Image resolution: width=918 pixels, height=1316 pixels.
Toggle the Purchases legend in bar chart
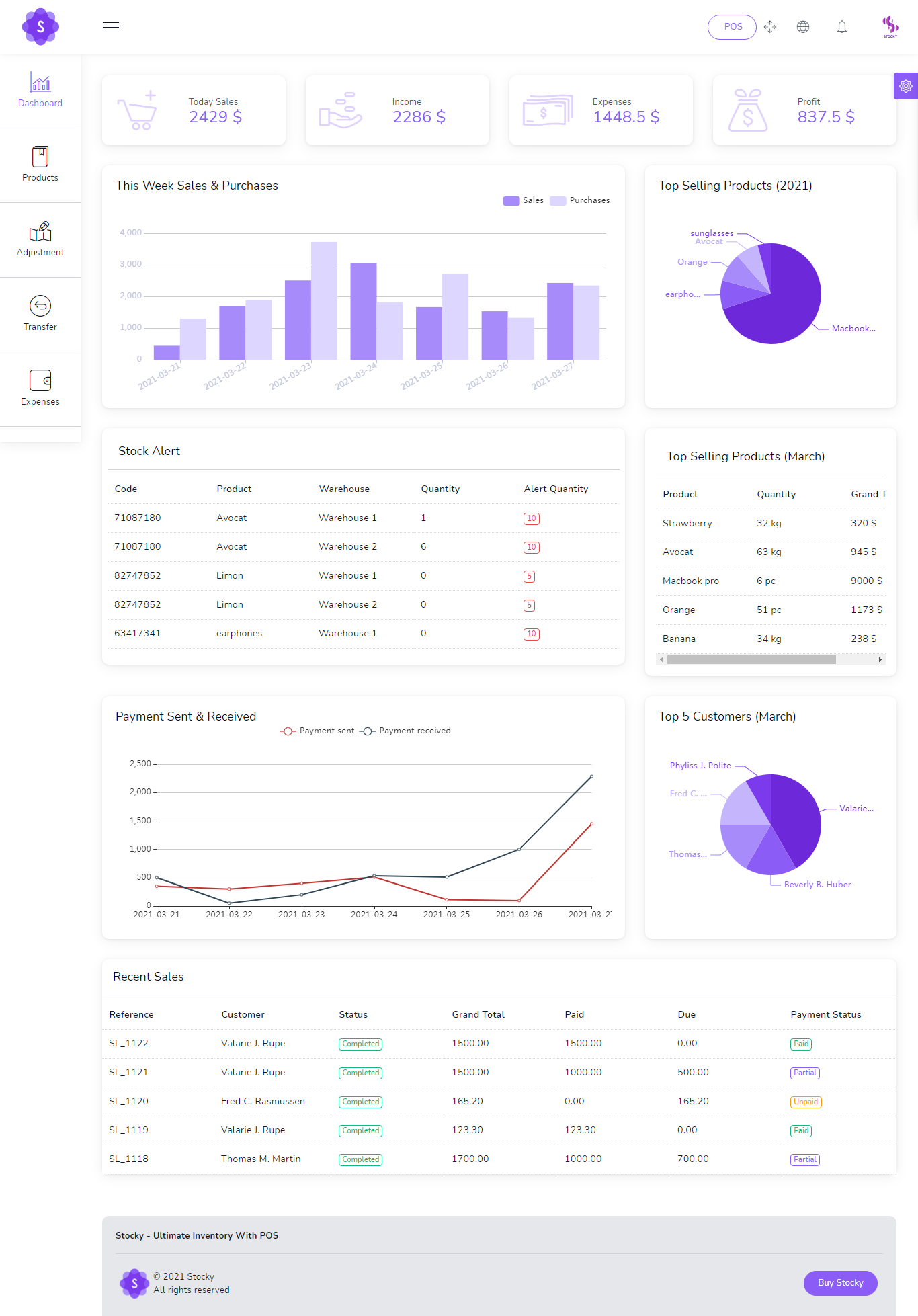[x=579, y=200]
